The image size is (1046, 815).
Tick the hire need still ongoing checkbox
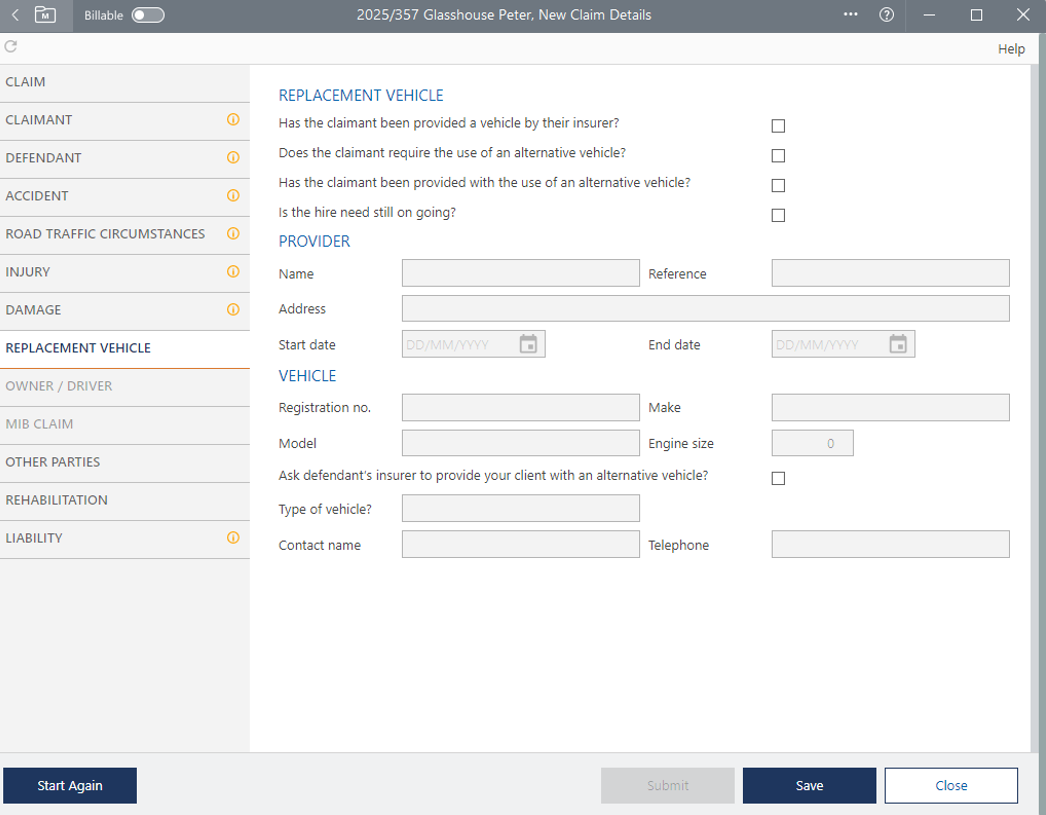coord(778,215)
